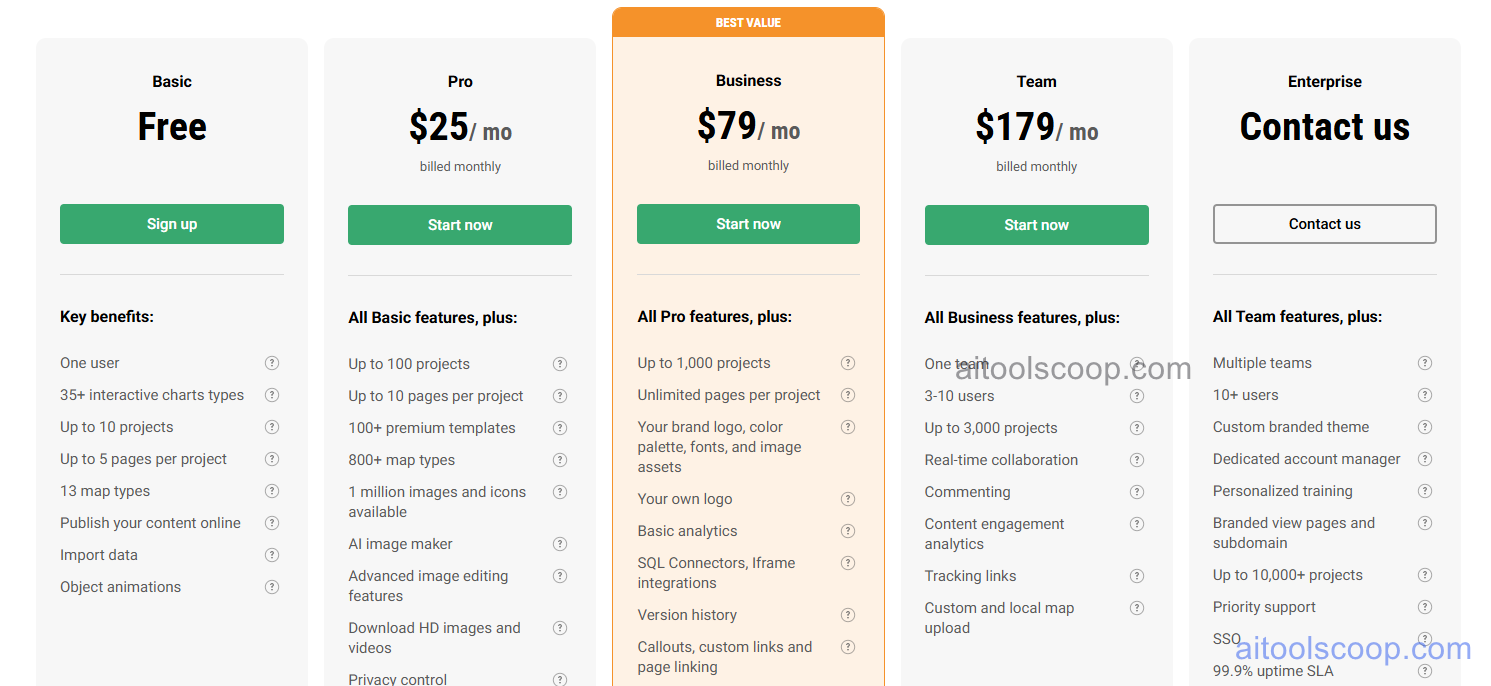
Task: Open help for Unlimited pages per project
Action: [x=848, y=395]
